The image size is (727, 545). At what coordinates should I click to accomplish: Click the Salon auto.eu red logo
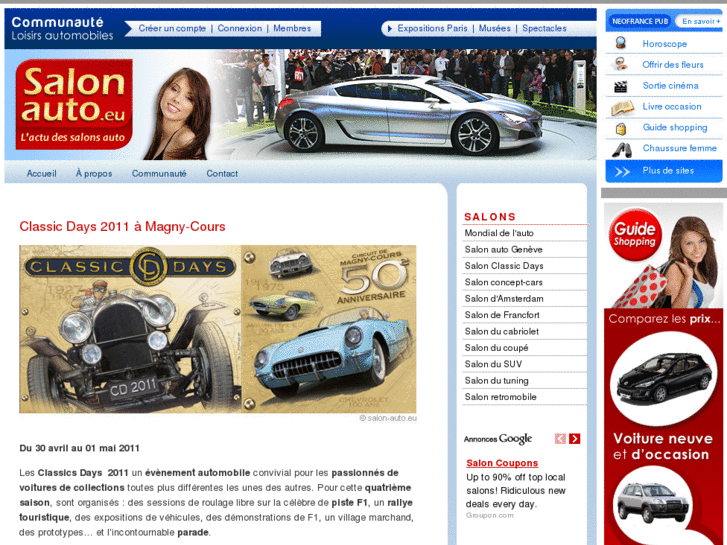click(x=74, y=104)
